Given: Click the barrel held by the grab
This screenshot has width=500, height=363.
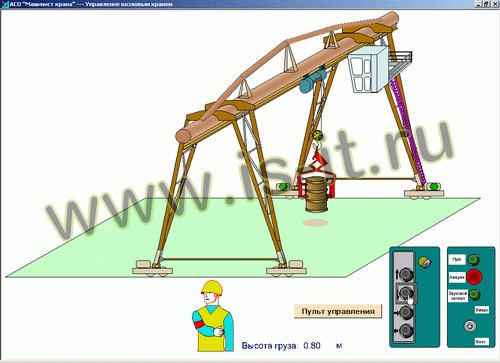Looking at the screenshot, I should (317, 195).
